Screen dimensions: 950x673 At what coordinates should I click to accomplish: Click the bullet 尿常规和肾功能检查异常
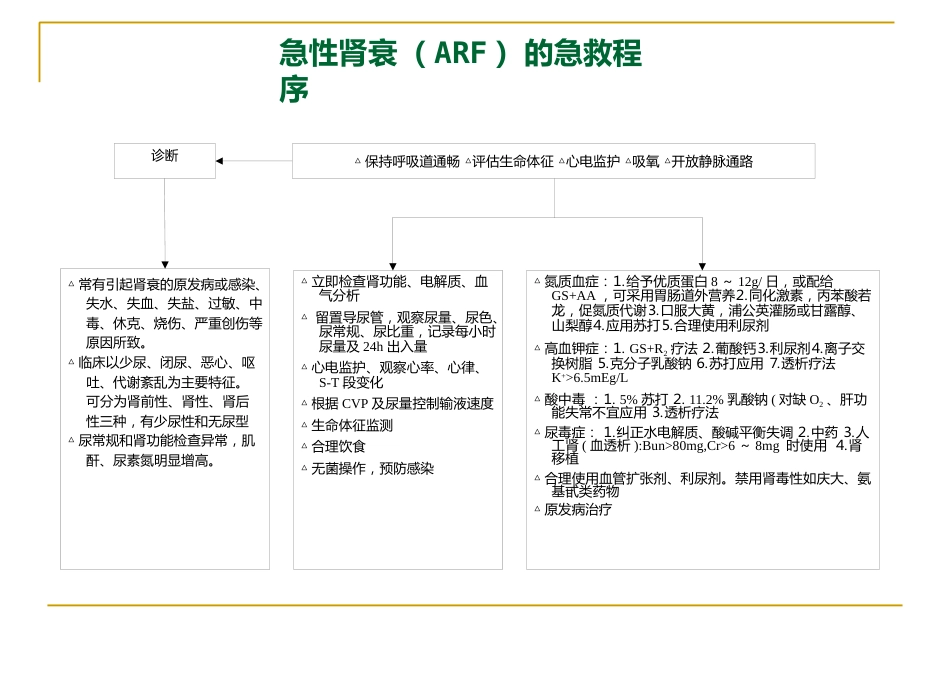click(167, 440)
